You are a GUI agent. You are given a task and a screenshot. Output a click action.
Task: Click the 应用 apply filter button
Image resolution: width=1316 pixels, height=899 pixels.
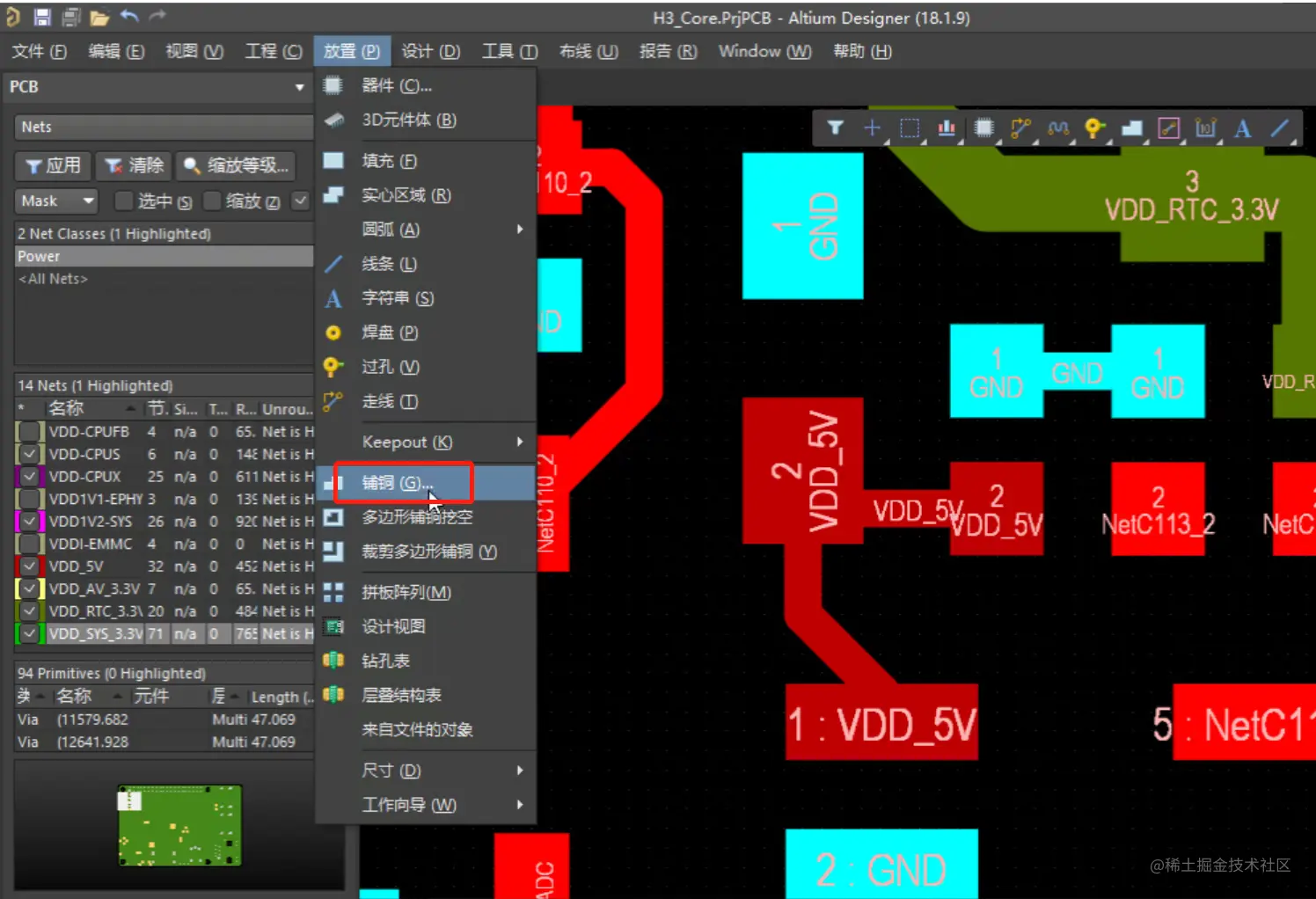pyautogui.click(x=53, y=165)
